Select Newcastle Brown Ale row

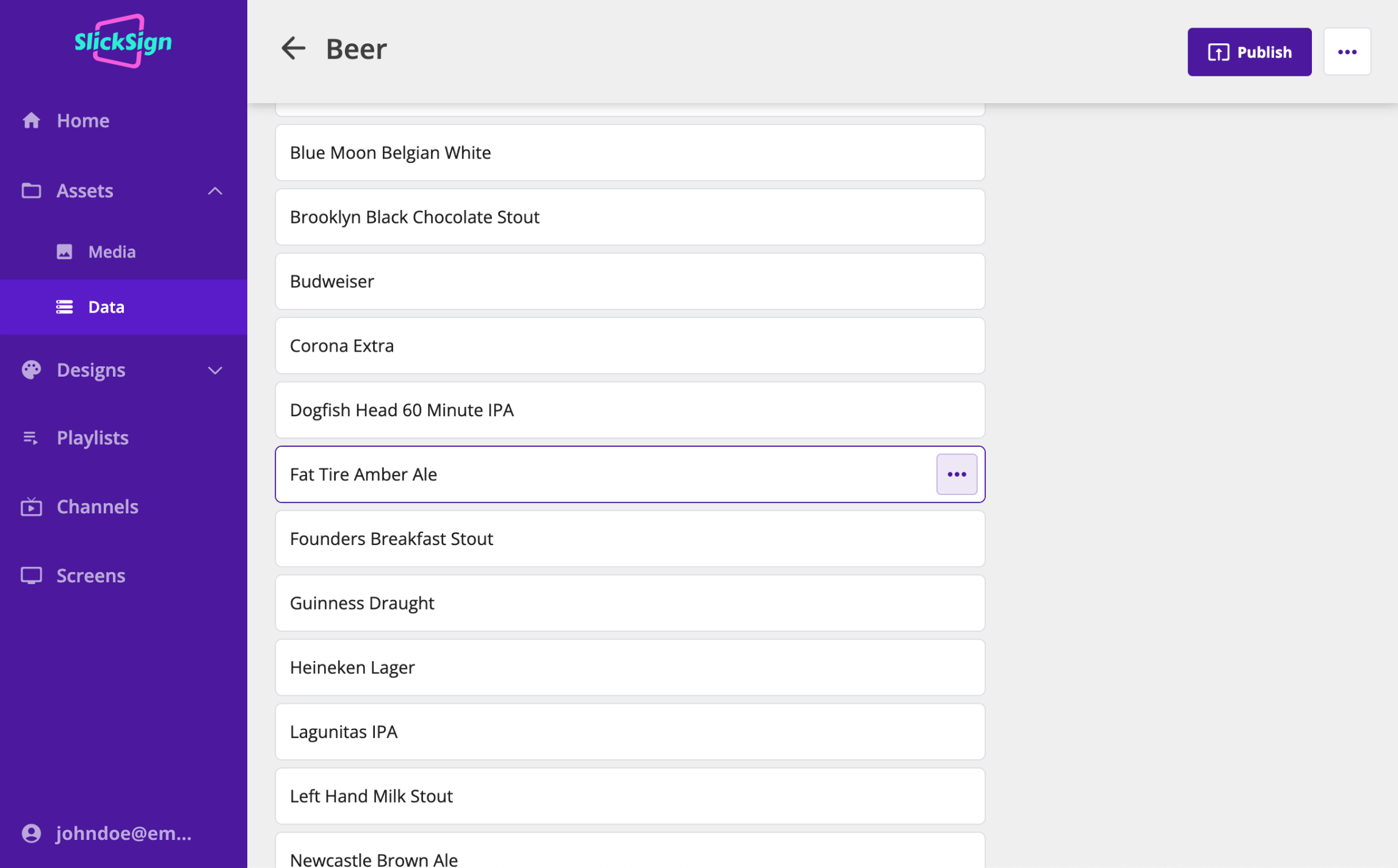click(629, 851)
